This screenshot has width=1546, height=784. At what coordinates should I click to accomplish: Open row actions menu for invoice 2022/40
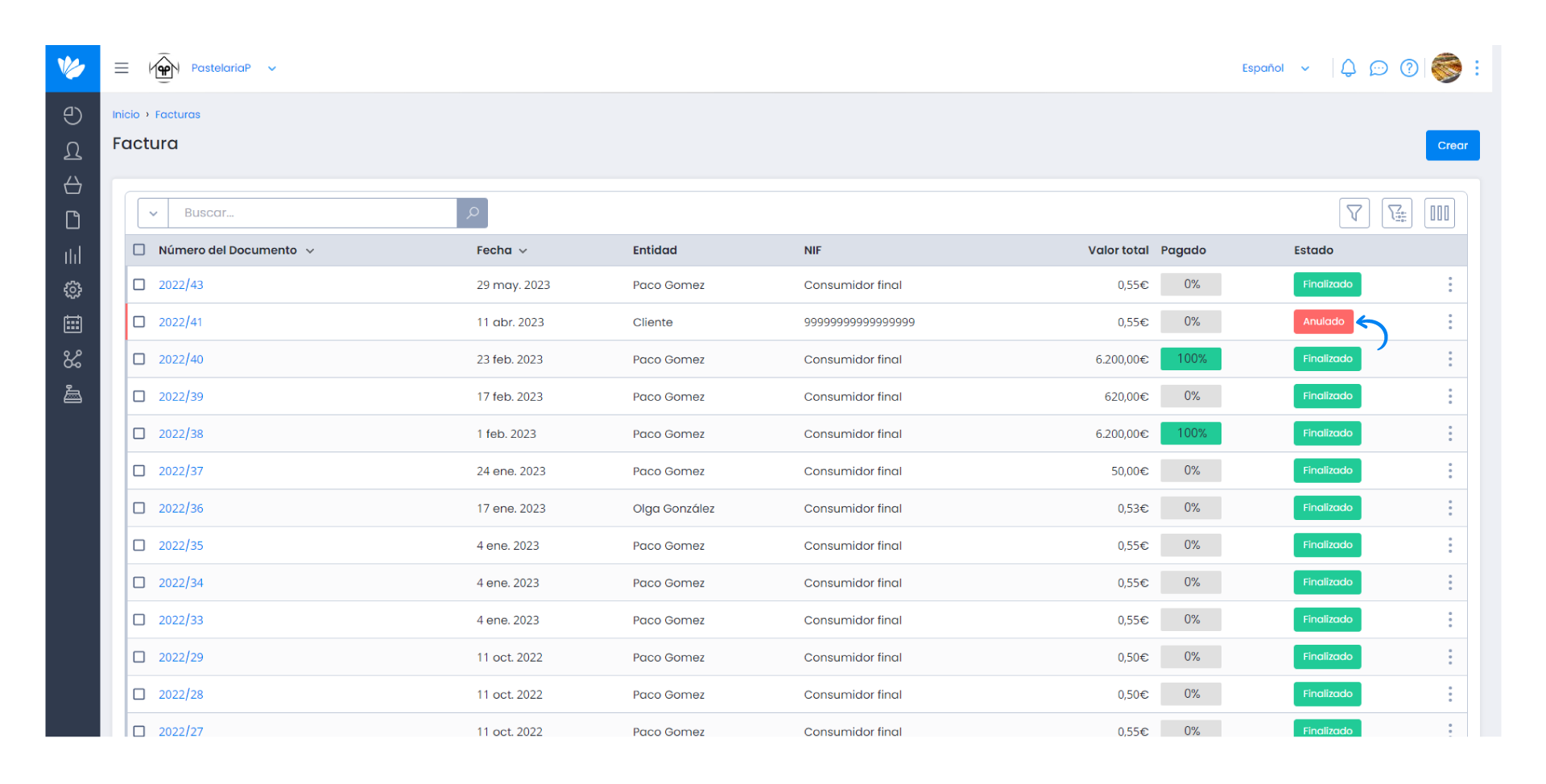click(x=1450, y=359)
